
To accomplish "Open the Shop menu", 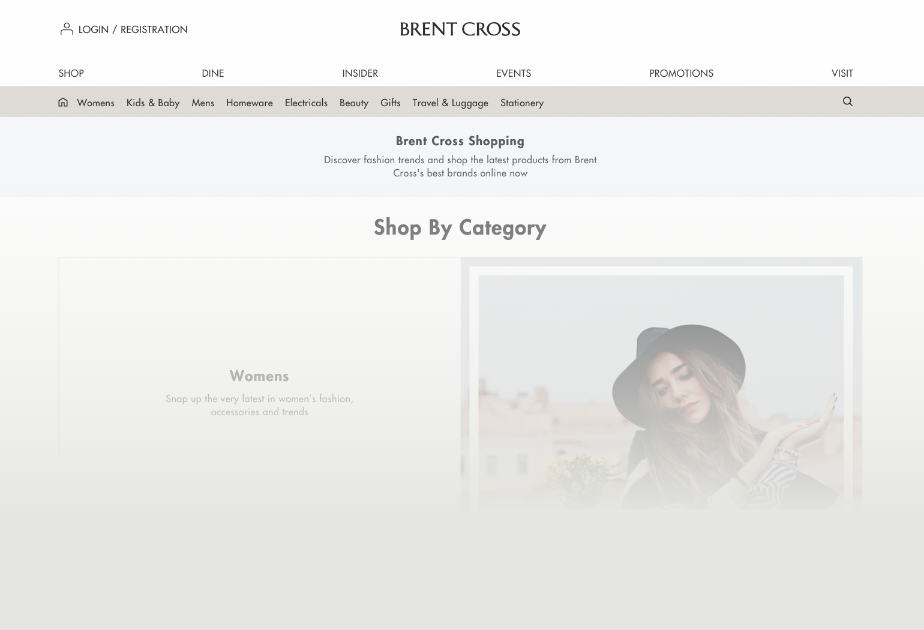I will tap(71, 73).
